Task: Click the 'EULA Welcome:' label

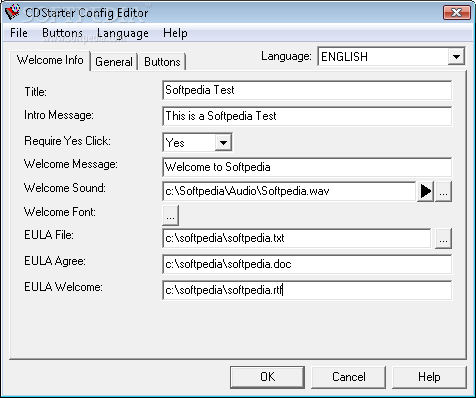Action: (63, 287)
